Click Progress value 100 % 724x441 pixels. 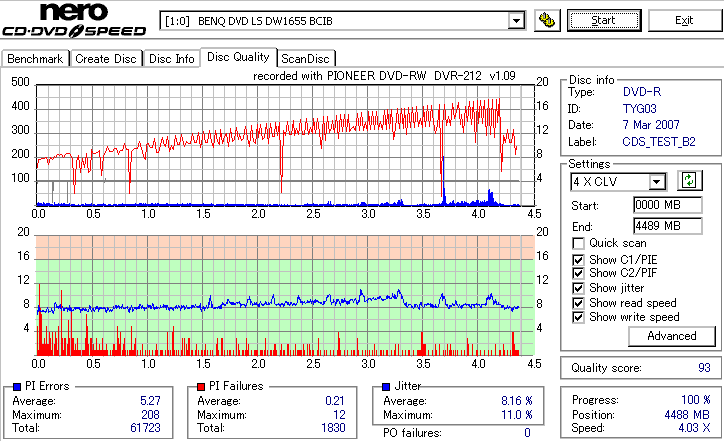(x=696, y=400)
